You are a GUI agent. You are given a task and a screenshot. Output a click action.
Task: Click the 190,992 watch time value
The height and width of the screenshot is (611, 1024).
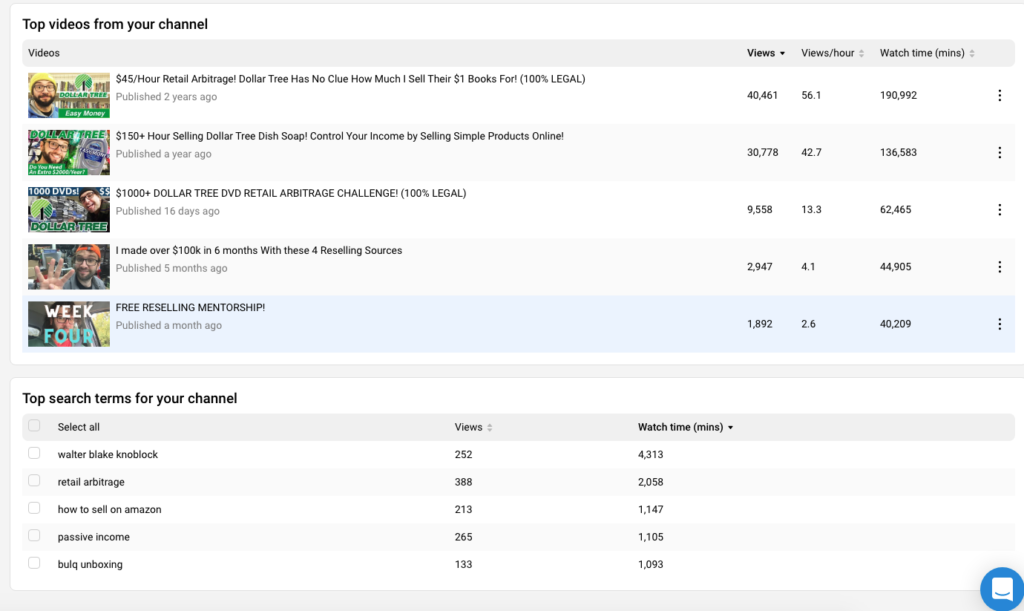(898, 95)
